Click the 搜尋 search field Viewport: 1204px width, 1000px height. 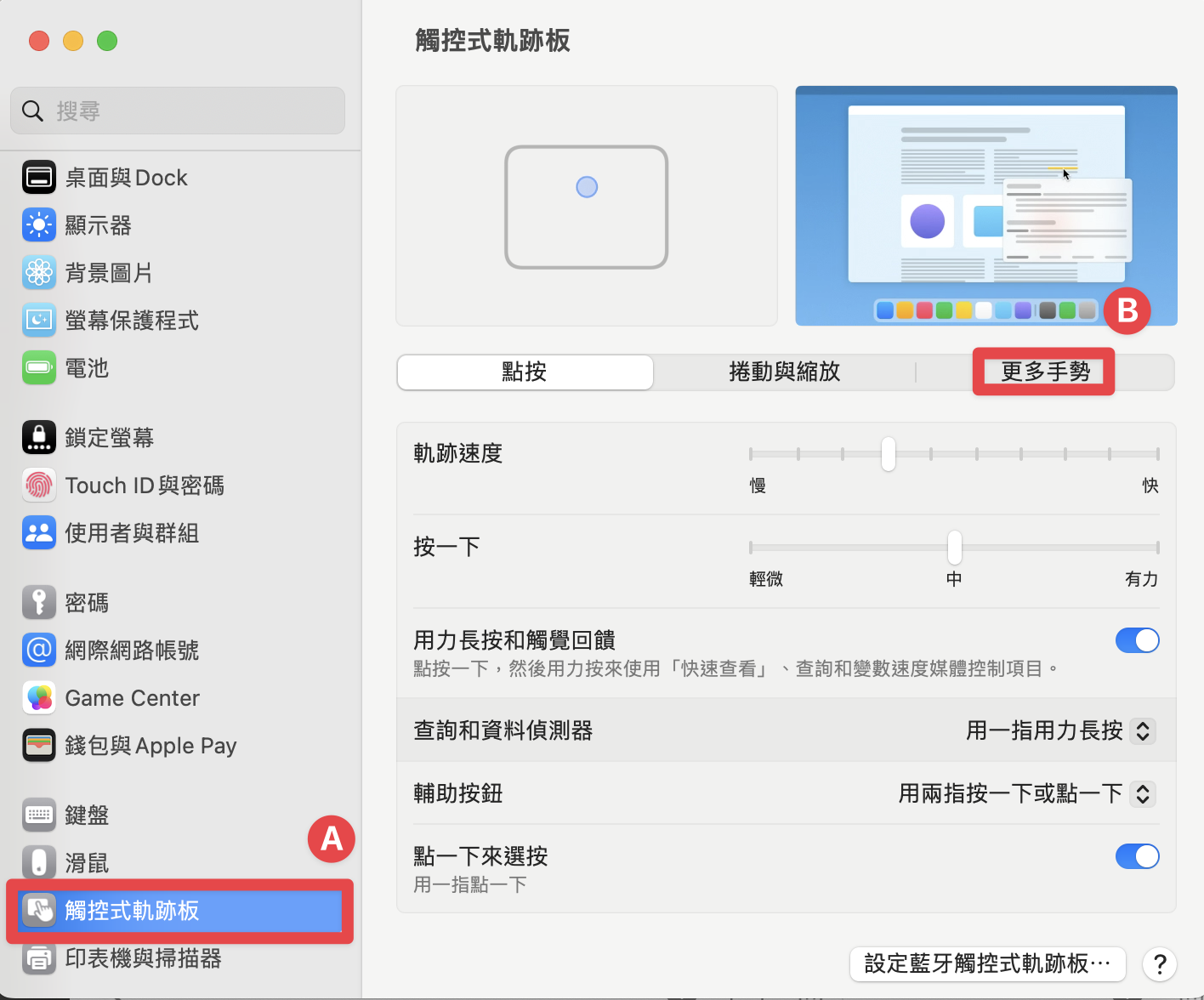[x=178, y=111]
